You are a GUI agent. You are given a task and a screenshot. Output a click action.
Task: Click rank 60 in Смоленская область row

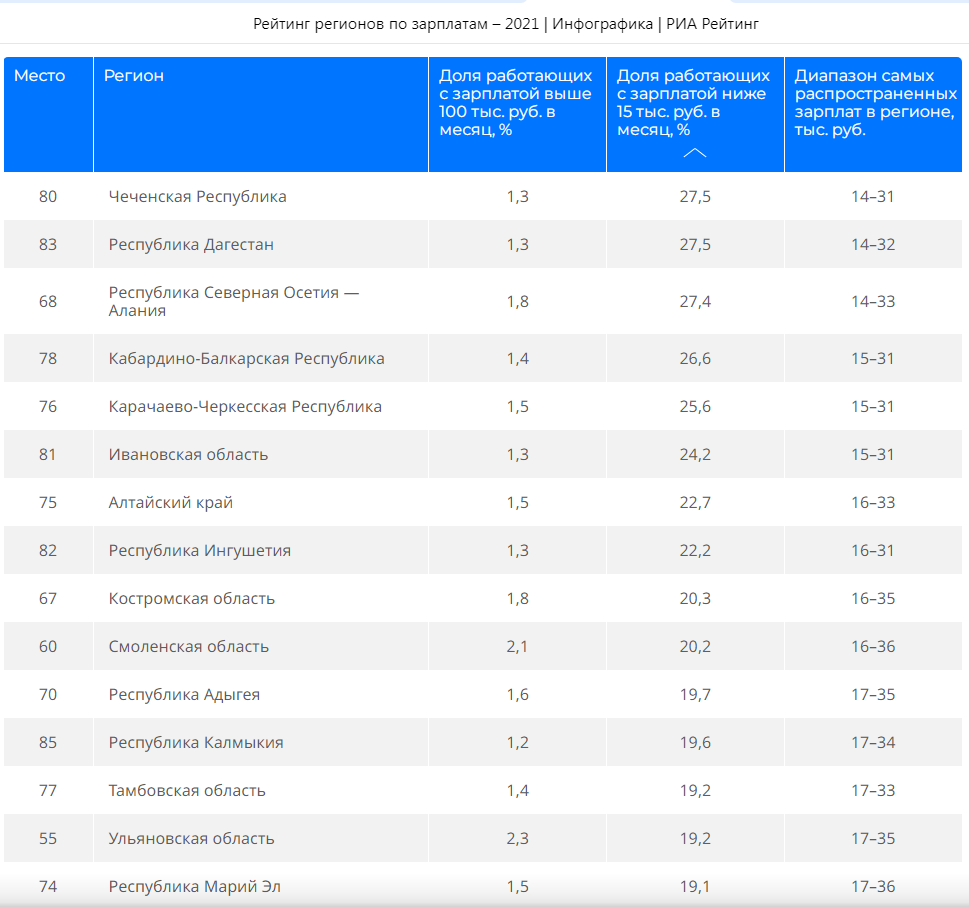coord(48,646)
